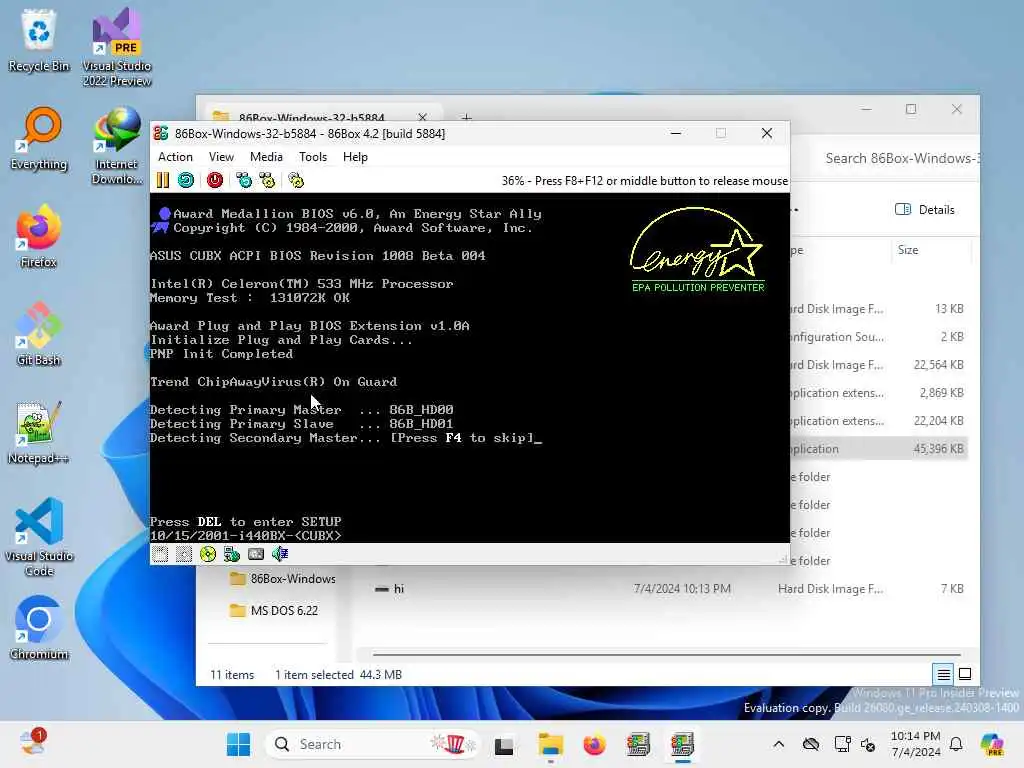
Task: Click the Search 86Box-Windows field in Explorer
Action: pos(901,158)
